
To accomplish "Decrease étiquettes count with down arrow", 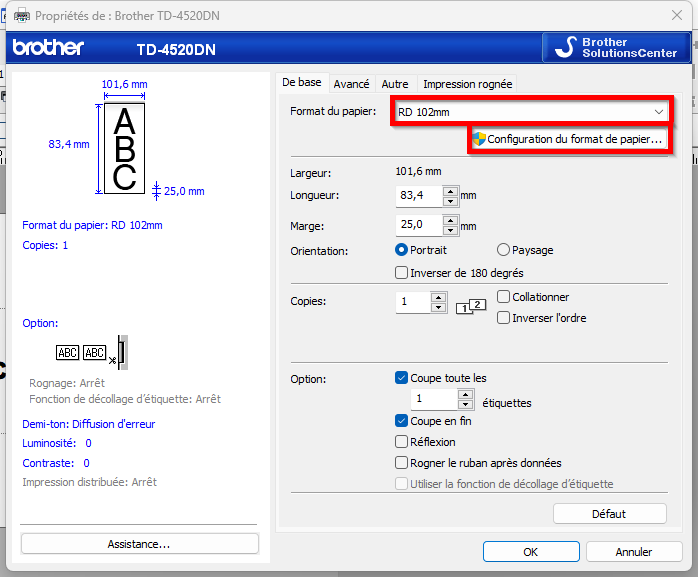I will click(466, 404).
